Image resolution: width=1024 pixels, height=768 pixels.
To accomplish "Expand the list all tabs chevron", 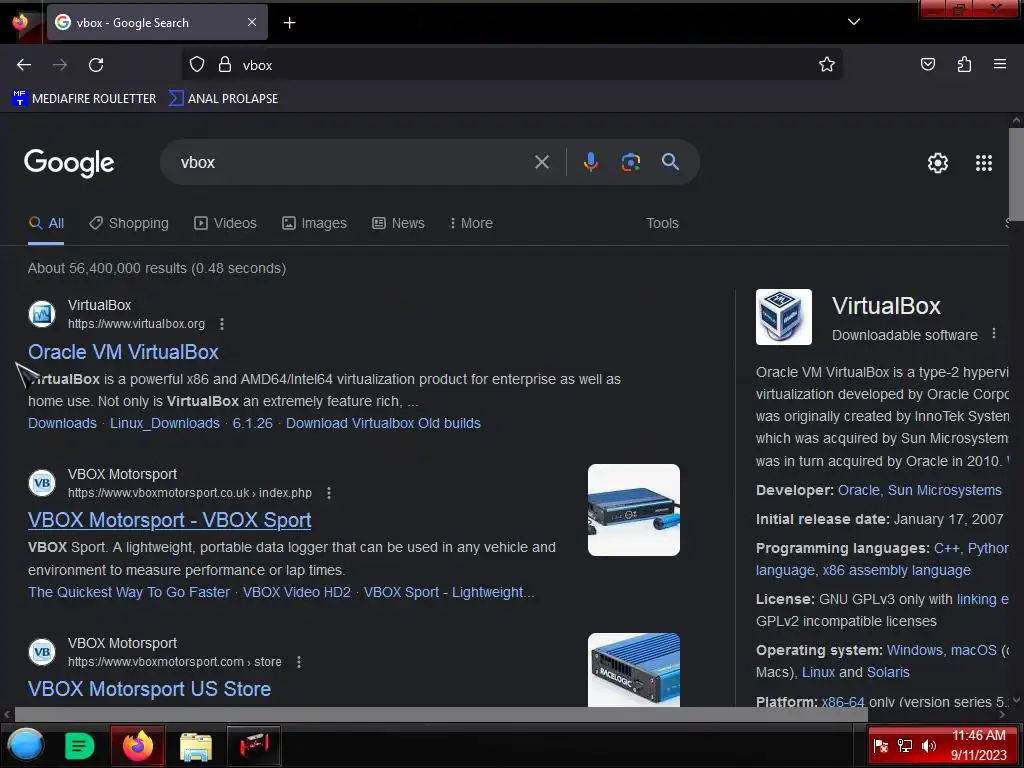I will pos(854,22).
